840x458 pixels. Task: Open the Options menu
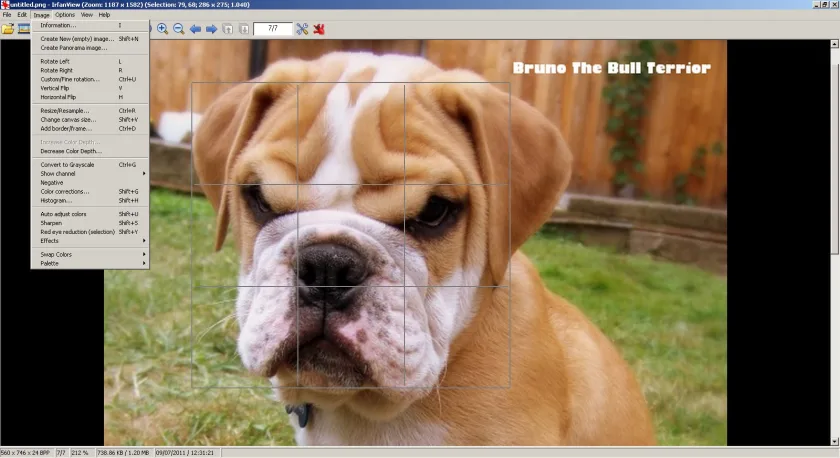click(65, 15)
